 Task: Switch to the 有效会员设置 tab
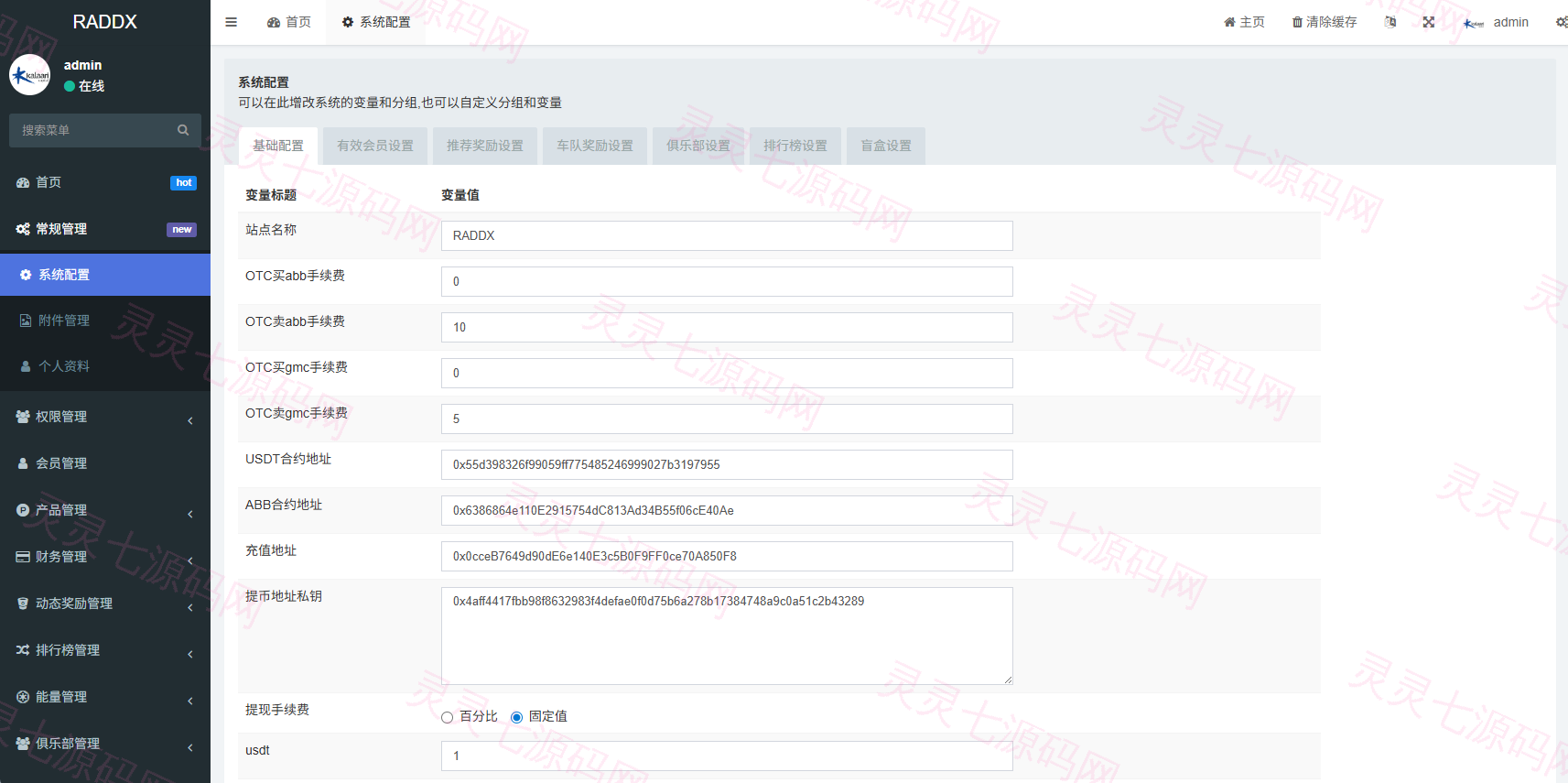pos(375,146)
